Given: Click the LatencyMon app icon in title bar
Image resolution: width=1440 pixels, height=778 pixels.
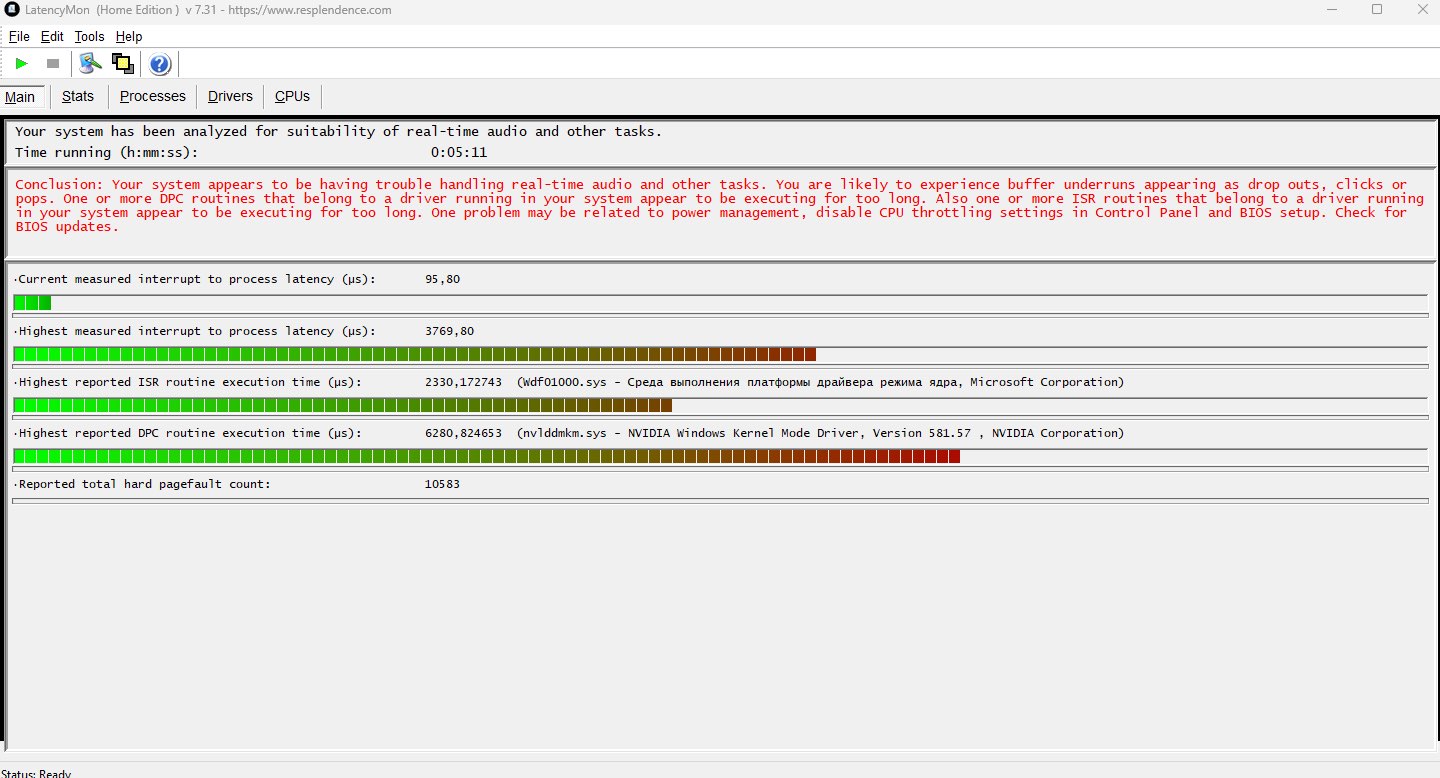Looking at the screenshot, I should (x=12, y=10).
